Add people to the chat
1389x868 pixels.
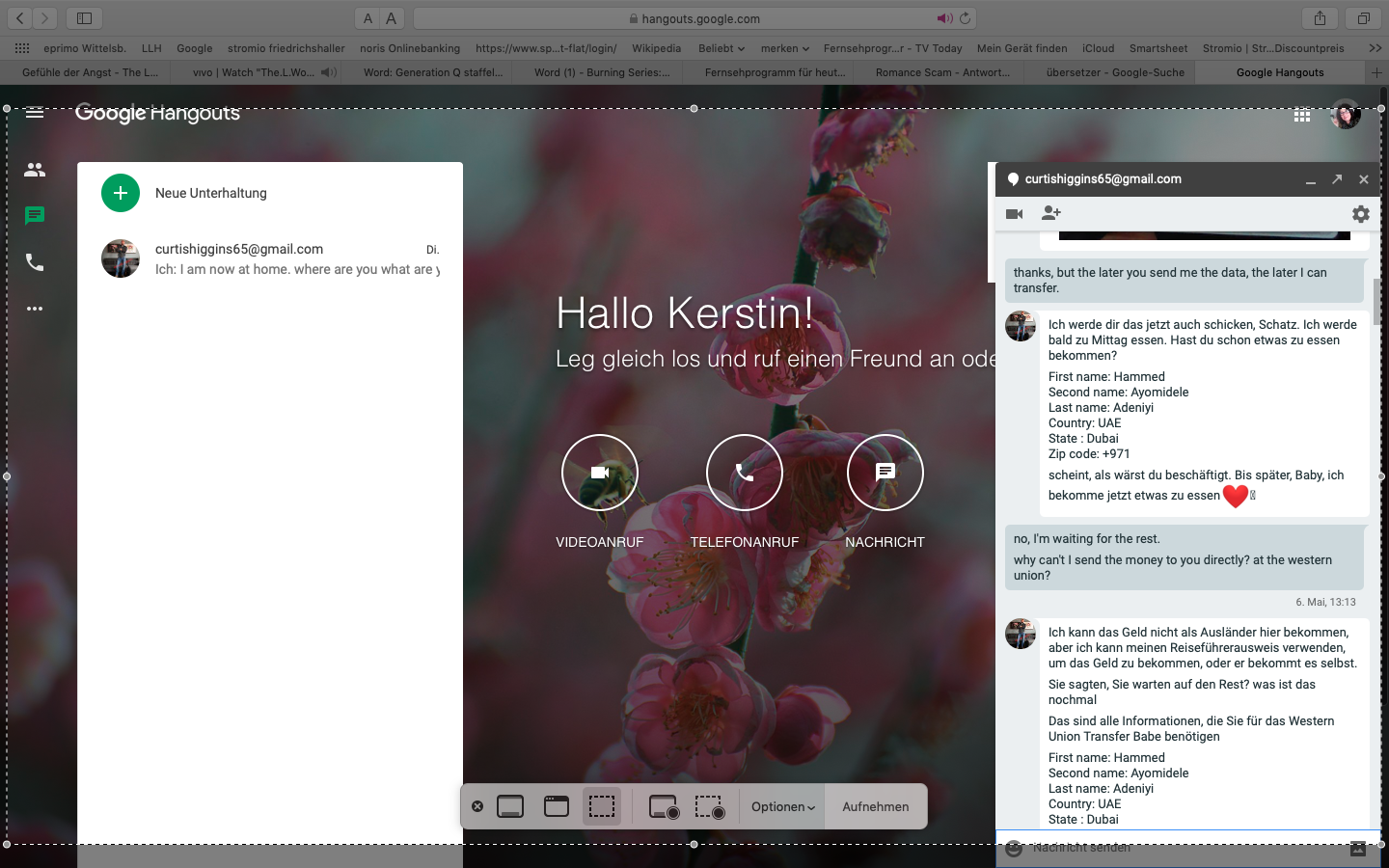pos(1051,213)
